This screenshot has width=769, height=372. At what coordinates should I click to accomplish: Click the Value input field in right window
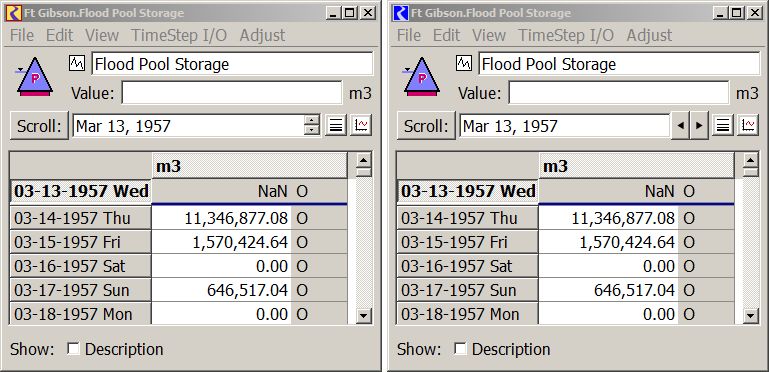618,93
